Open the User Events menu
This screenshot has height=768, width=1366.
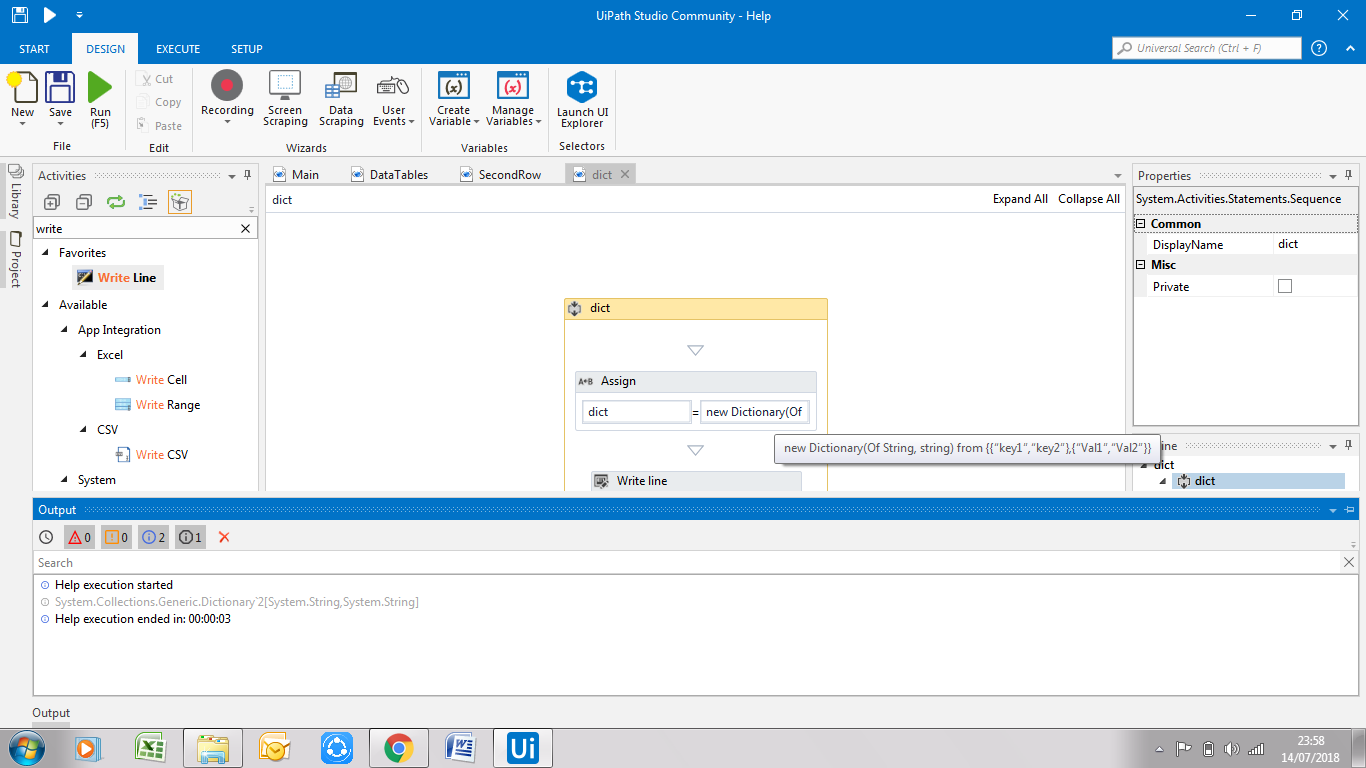(393, 99)
